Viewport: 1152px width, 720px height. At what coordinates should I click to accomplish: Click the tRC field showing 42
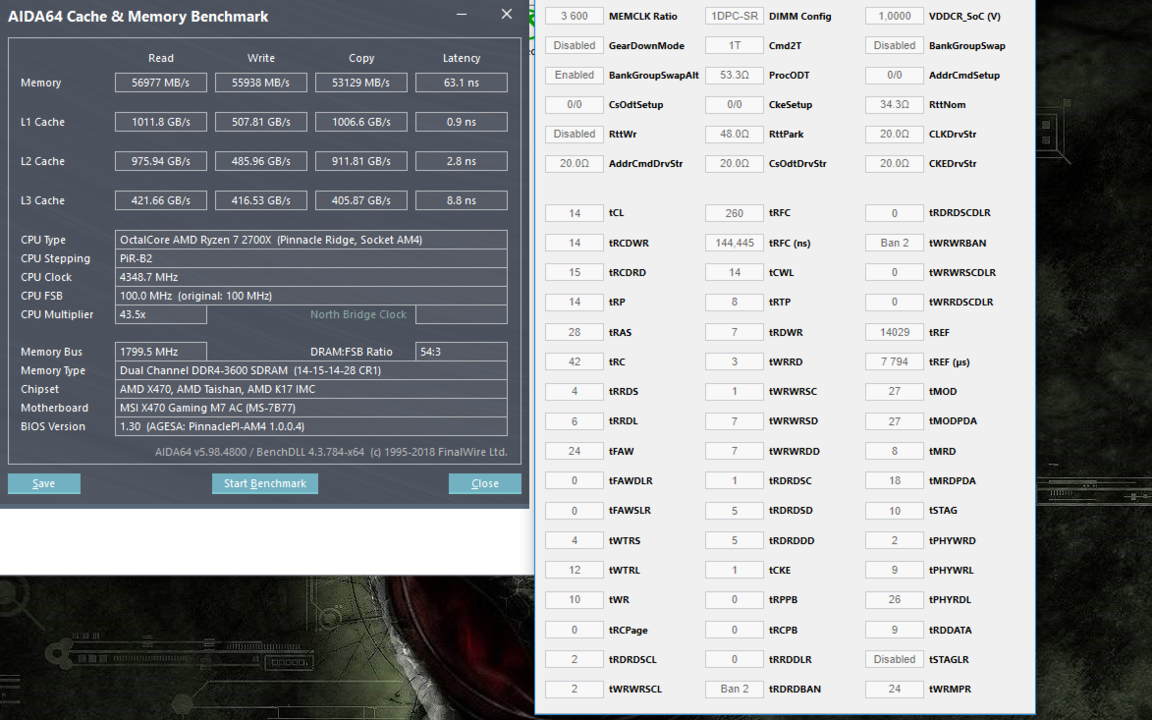point(575,361)
